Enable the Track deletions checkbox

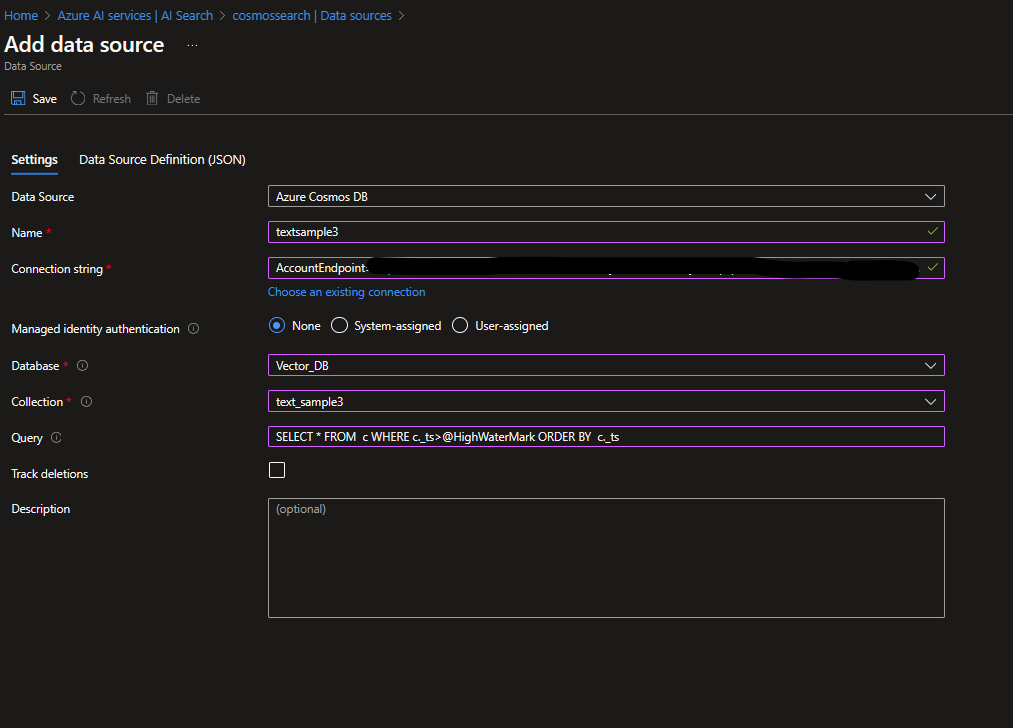coord(277,470)
